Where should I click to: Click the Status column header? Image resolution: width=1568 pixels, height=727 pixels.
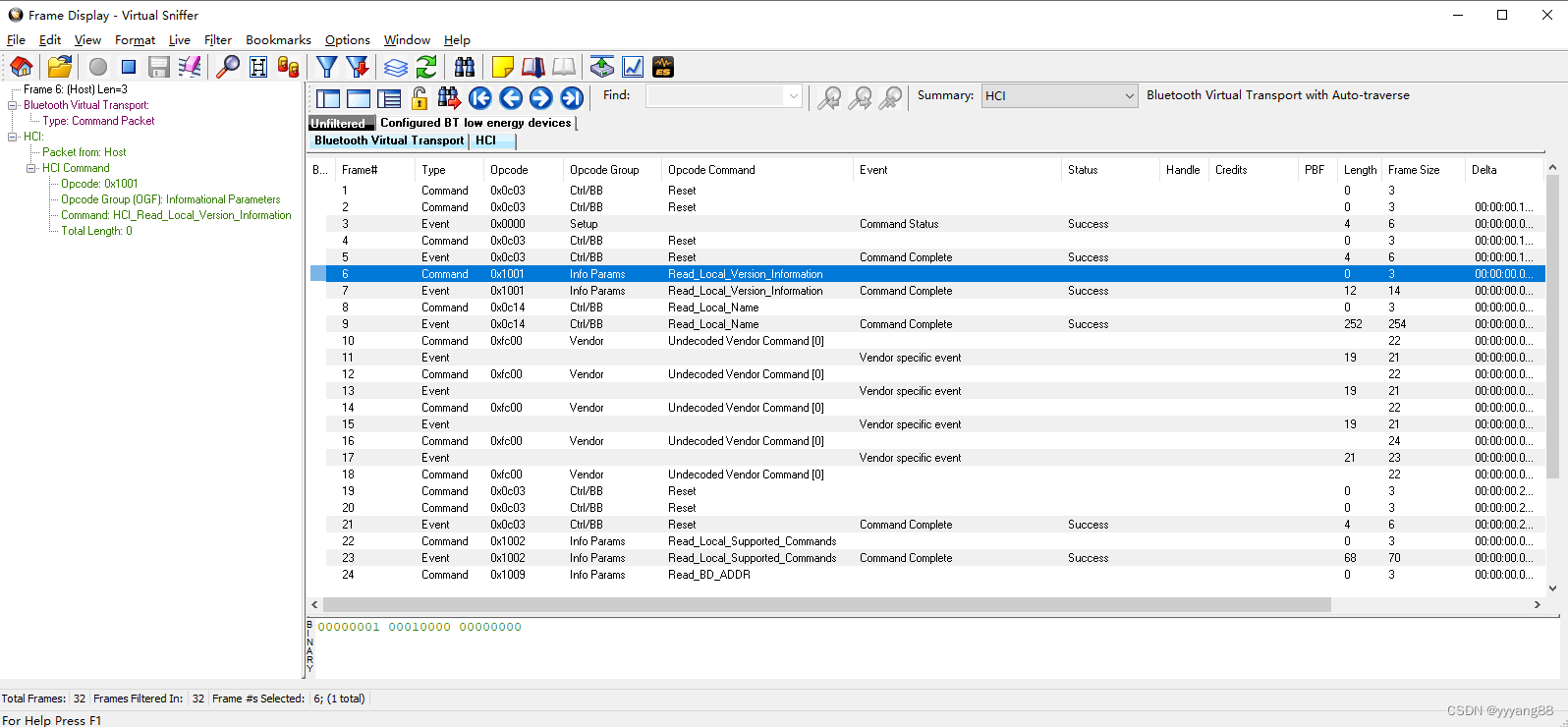tap(1111, 170)
